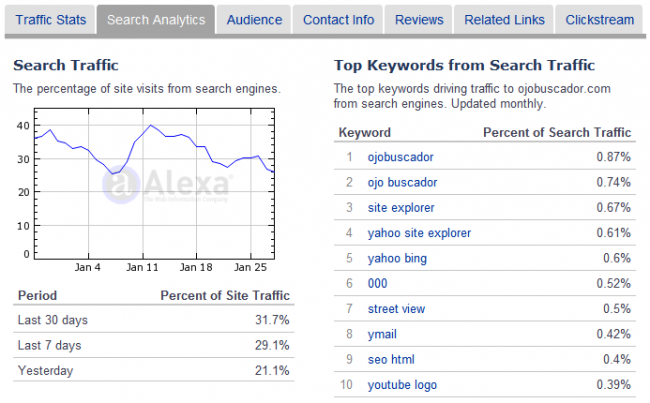Open the Traffic Stats tab

point(51,20)
